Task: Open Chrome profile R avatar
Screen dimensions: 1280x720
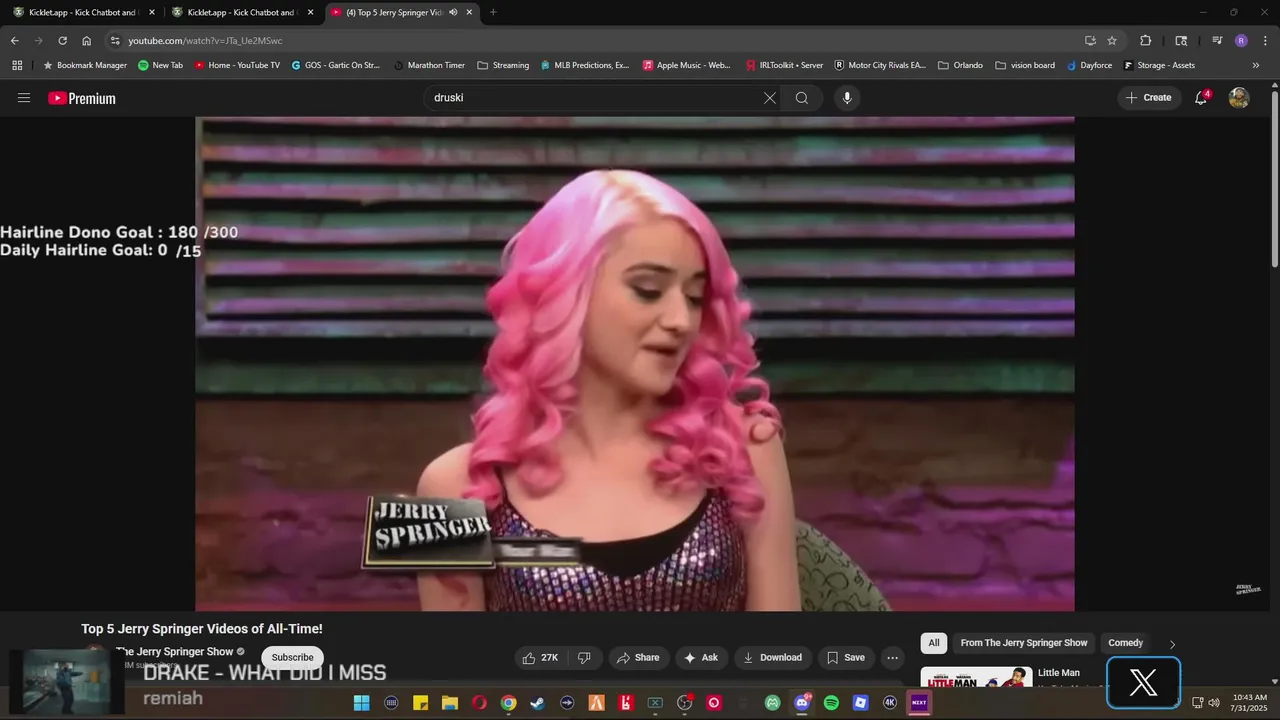Action: tap(1241, 40)
